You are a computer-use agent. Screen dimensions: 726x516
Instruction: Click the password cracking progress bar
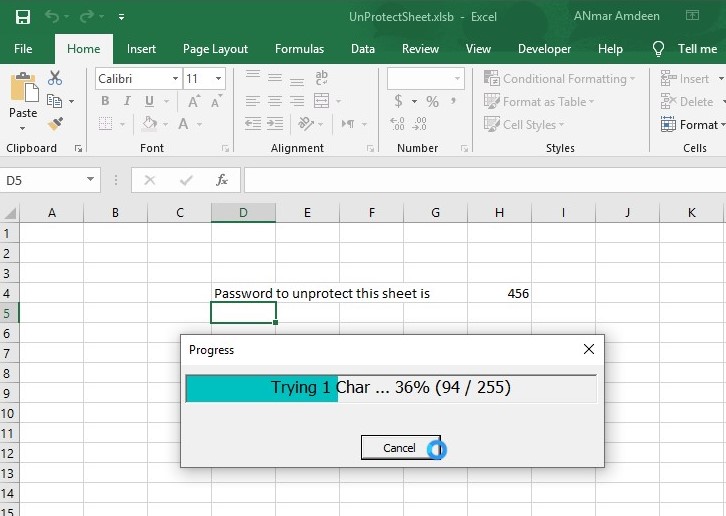391,388
